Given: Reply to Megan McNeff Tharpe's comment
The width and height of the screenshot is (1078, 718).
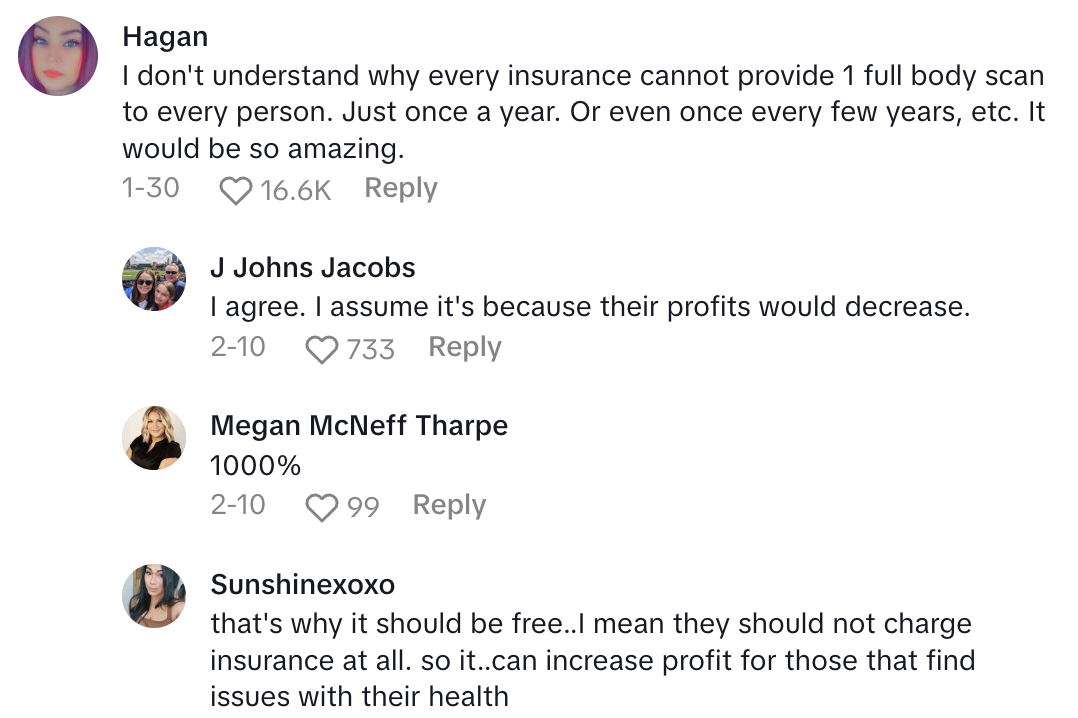Looking at the screenshot, I should [x=449, y=505].
